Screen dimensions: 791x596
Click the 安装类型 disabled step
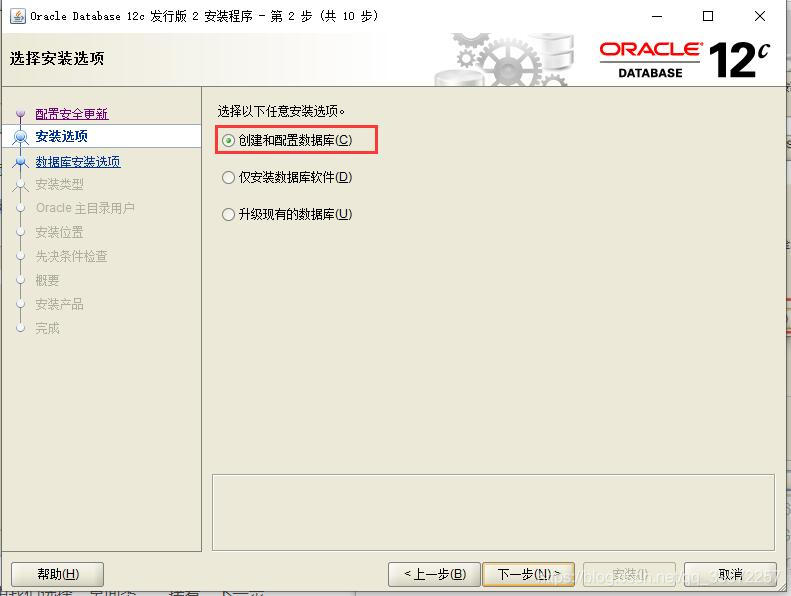click(x=60, y=185)
